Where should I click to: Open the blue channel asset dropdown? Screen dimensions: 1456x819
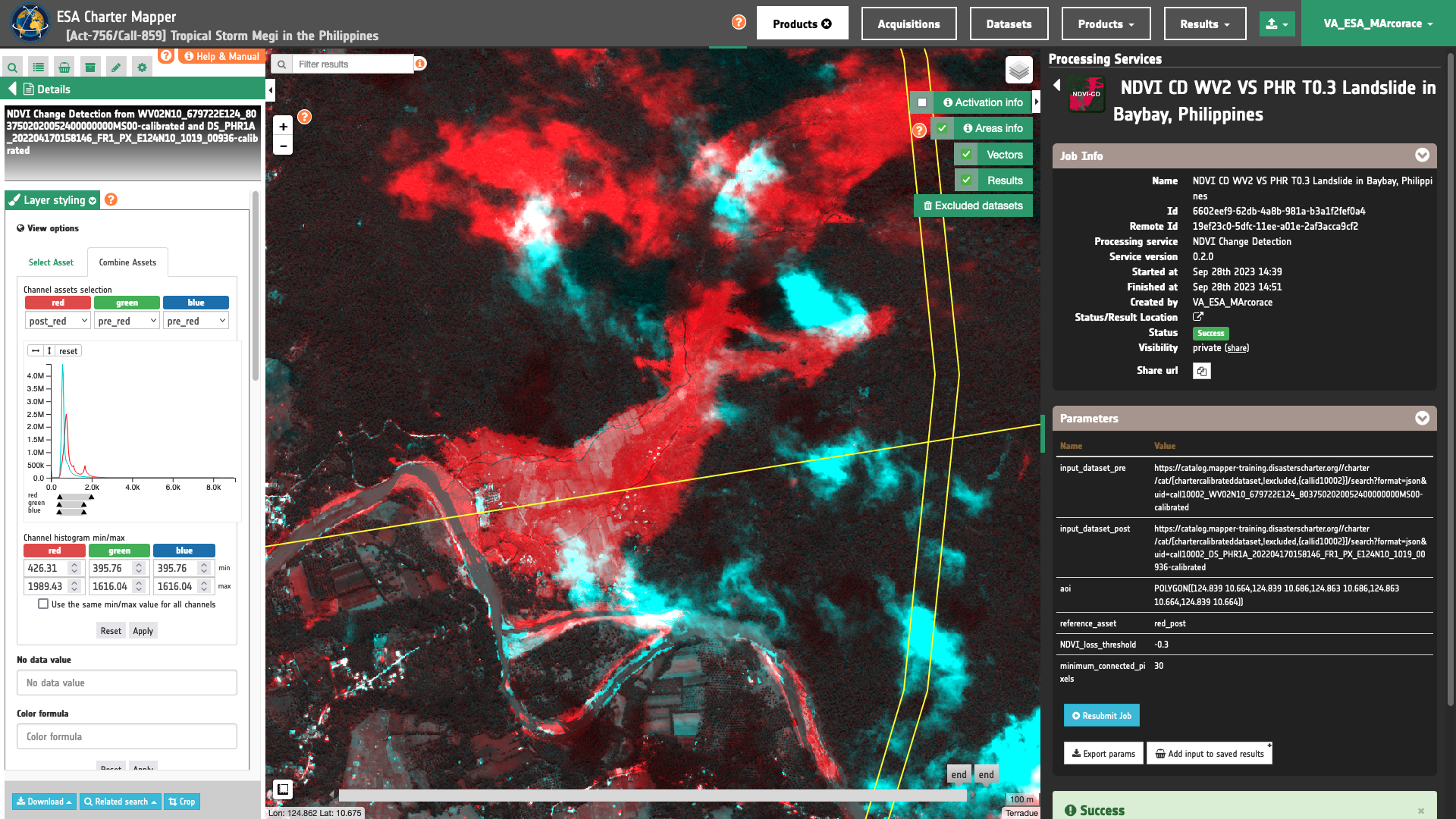pyautogui.click(x=196, y=321)
